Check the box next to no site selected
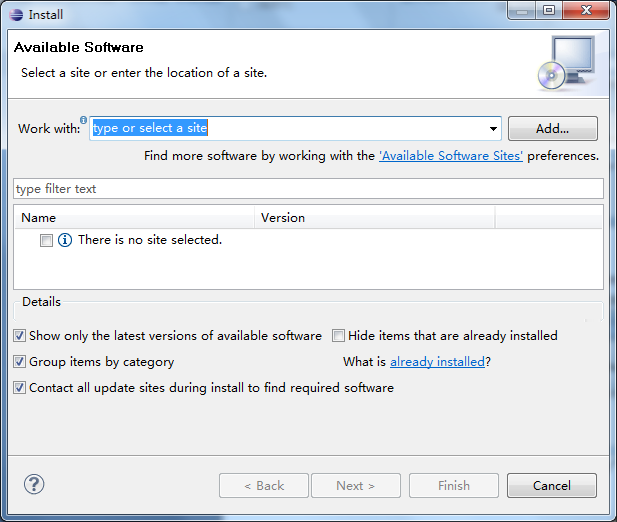 tap(46, 240)
